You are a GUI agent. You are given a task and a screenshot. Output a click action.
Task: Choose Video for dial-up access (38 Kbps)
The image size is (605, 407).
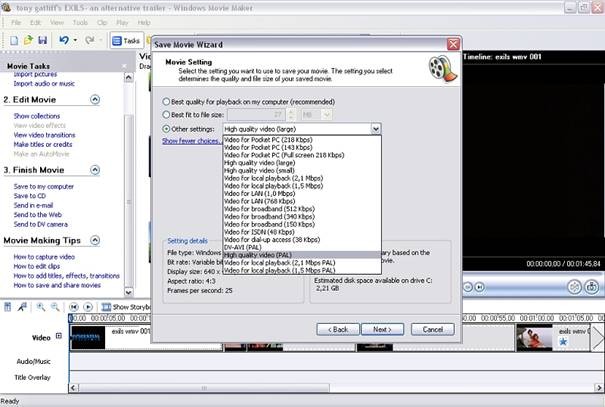[302, 240]
